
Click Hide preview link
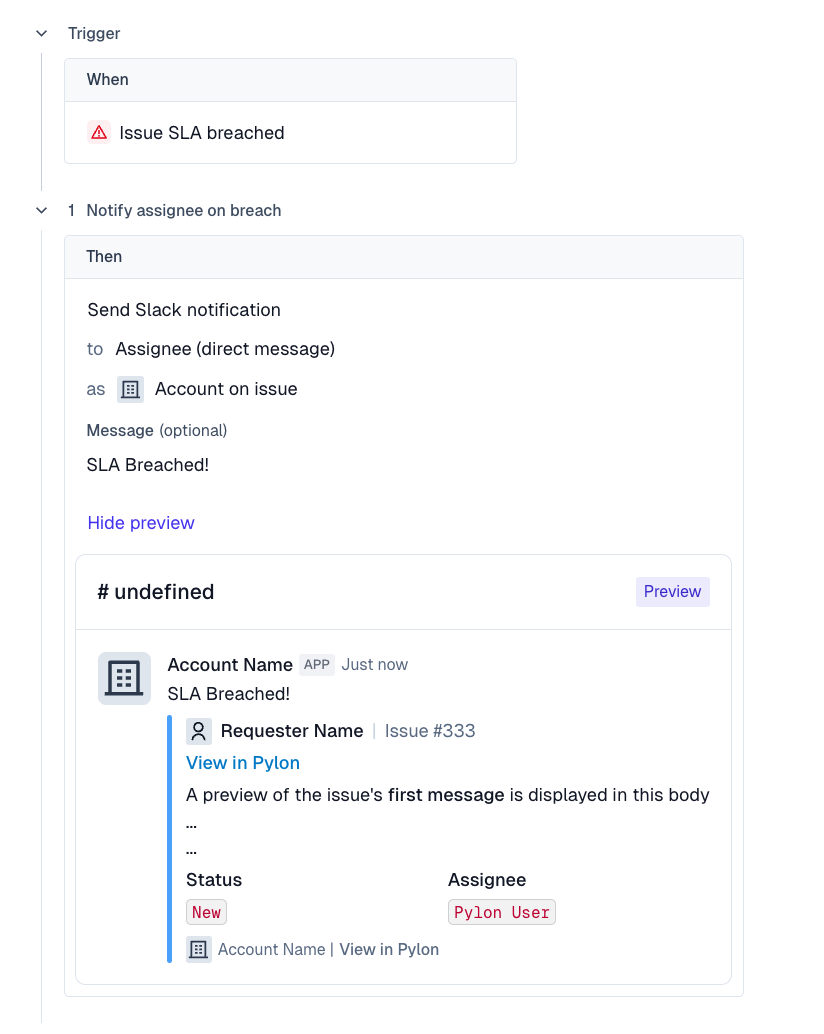tap(141, 523)
